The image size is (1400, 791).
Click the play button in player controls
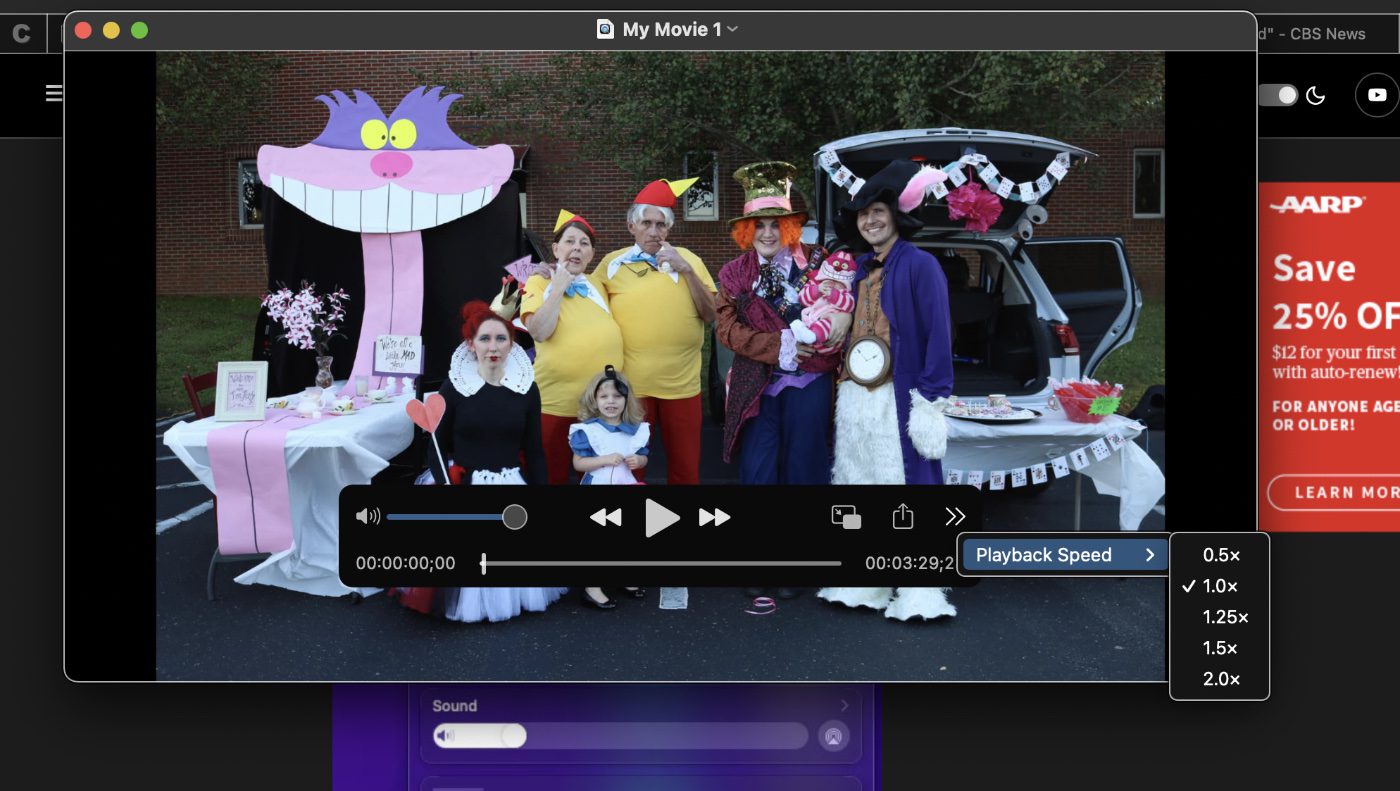[661, 518]
